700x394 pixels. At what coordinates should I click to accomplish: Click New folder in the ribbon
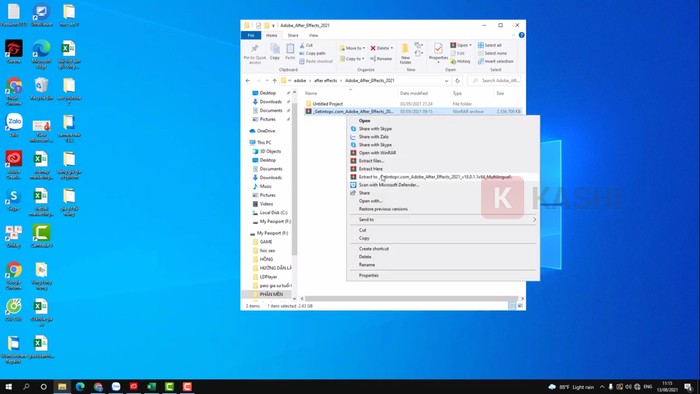[x=405, y=54]
